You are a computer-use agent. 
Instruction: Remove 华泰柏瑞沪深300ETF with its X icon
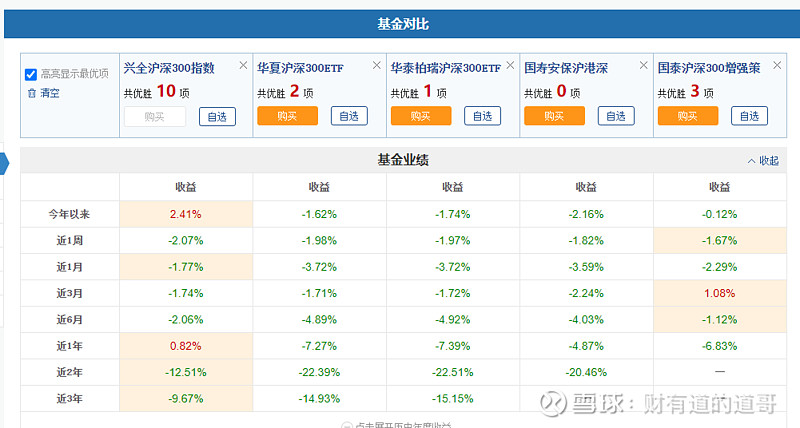(x=510, y=65)
